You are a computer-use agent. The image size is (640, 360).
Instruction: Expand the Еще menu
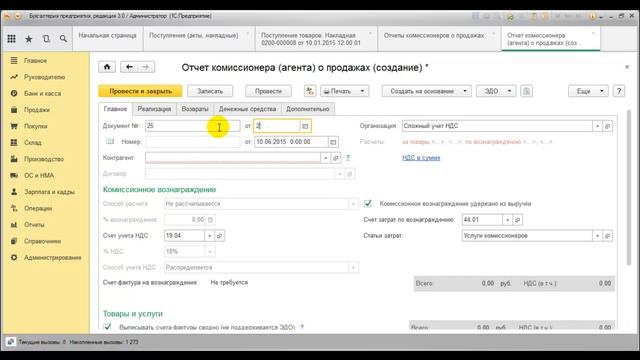tap(588, 91)
